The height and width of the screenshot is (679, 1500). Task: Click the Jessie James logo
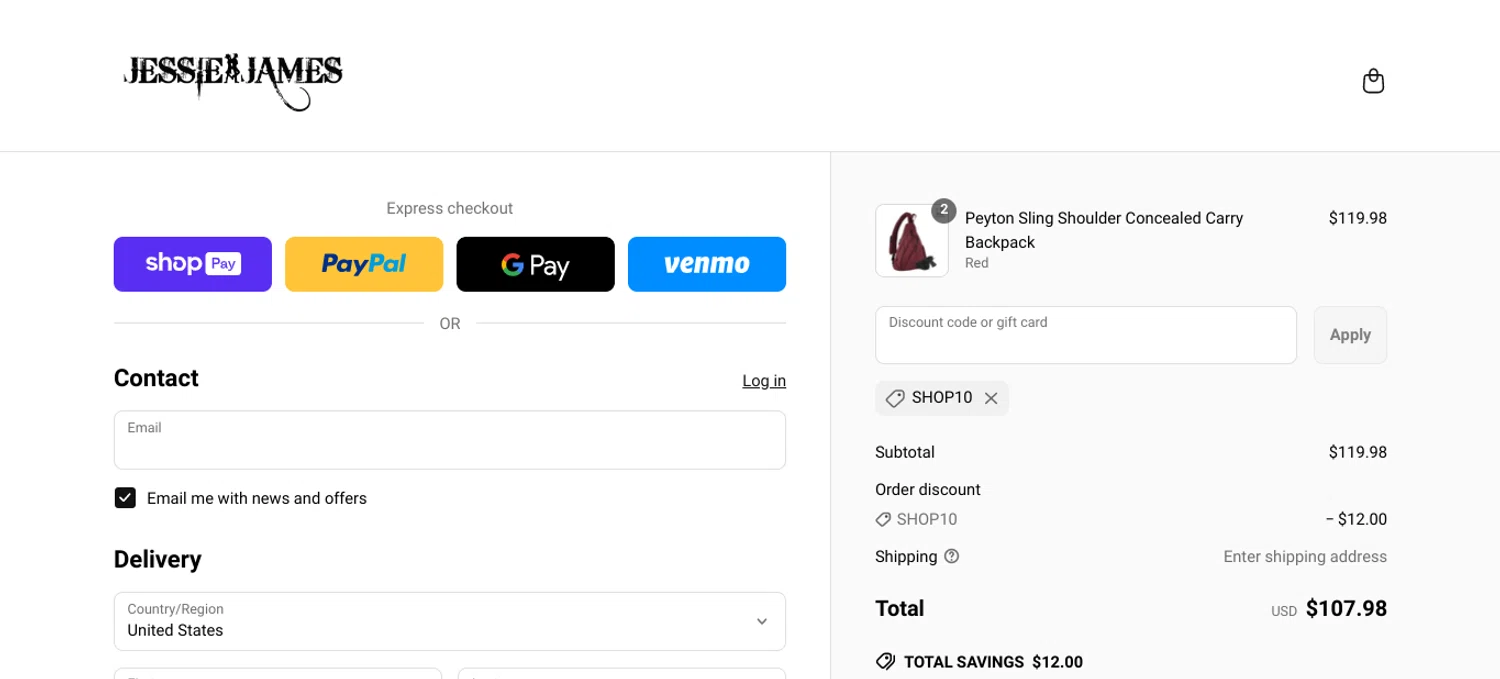tap(233, 81)
